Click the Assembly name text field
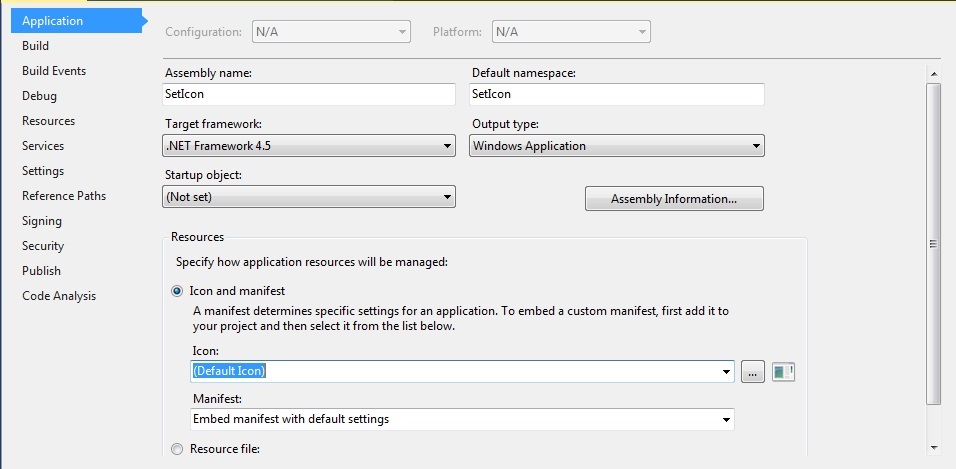 pos(309,95)
